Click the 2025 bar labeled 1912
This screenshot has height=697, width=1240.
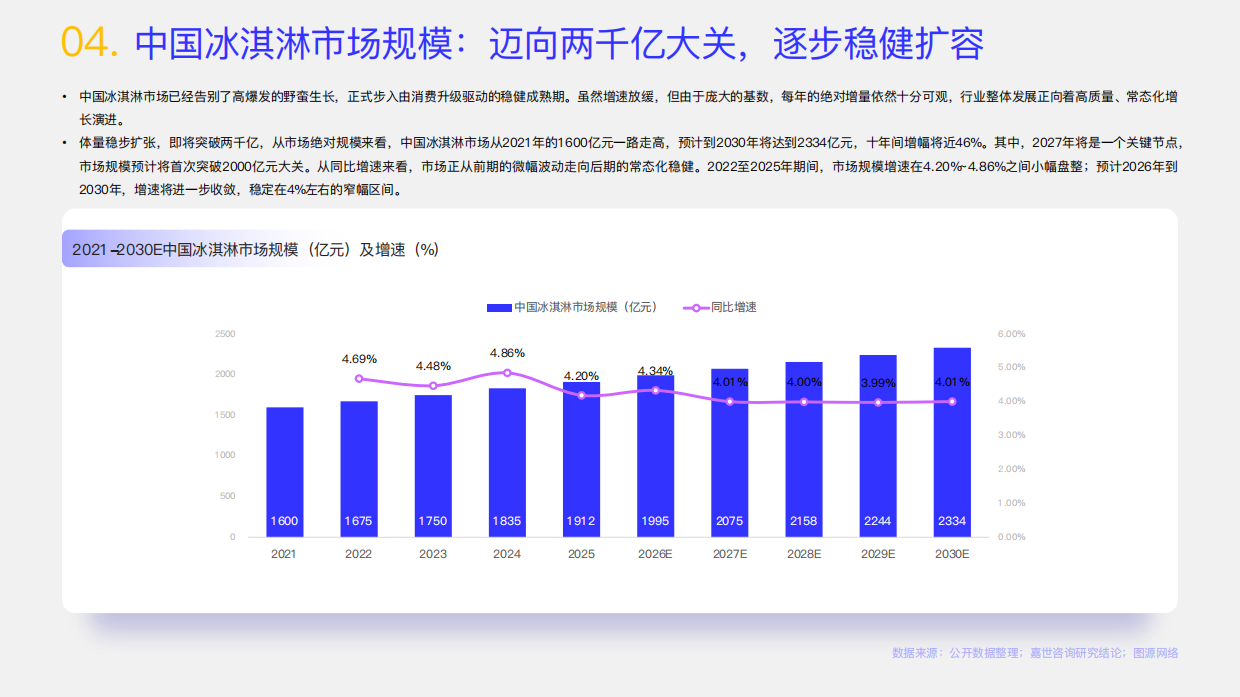tap(581, 459)
